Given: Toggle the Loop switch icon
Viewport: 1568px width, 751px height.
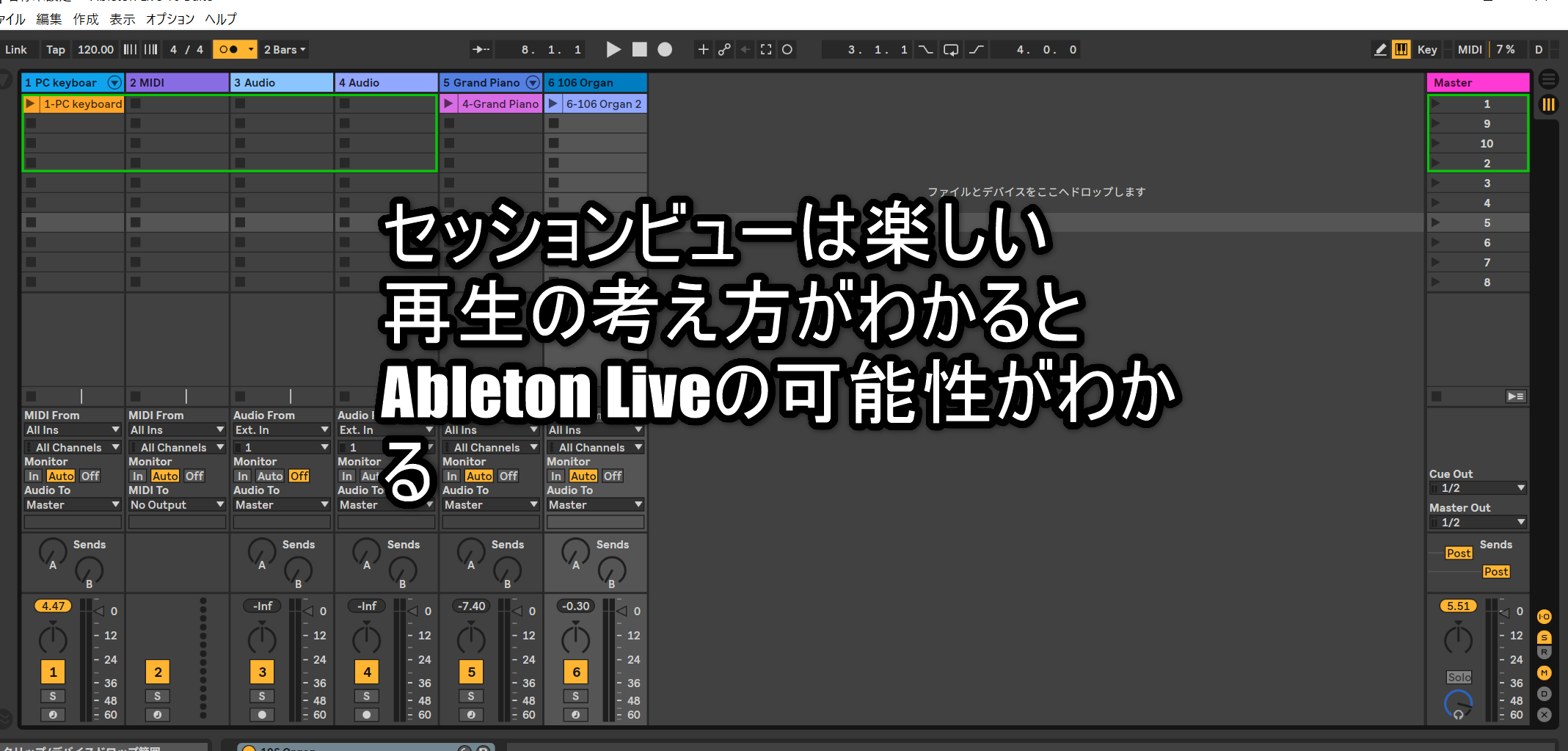Looking at the screenshot, I should point(950,50).
